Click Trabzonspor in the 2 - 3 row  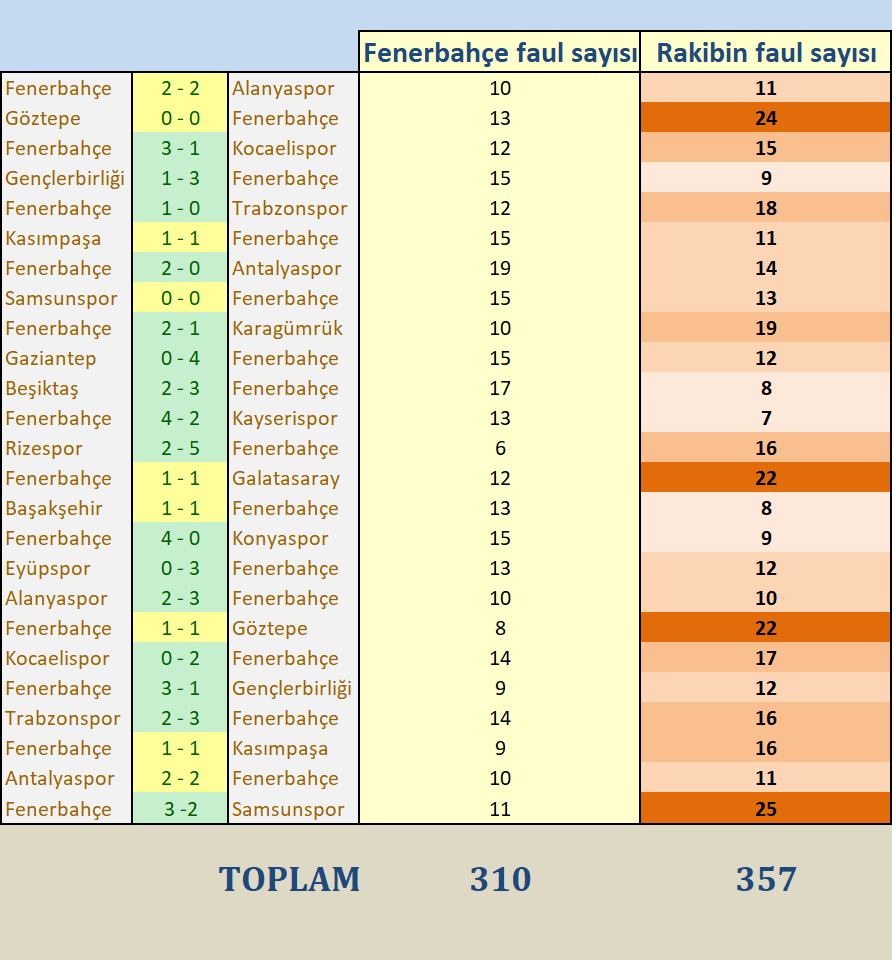click(x=66, y=718)
